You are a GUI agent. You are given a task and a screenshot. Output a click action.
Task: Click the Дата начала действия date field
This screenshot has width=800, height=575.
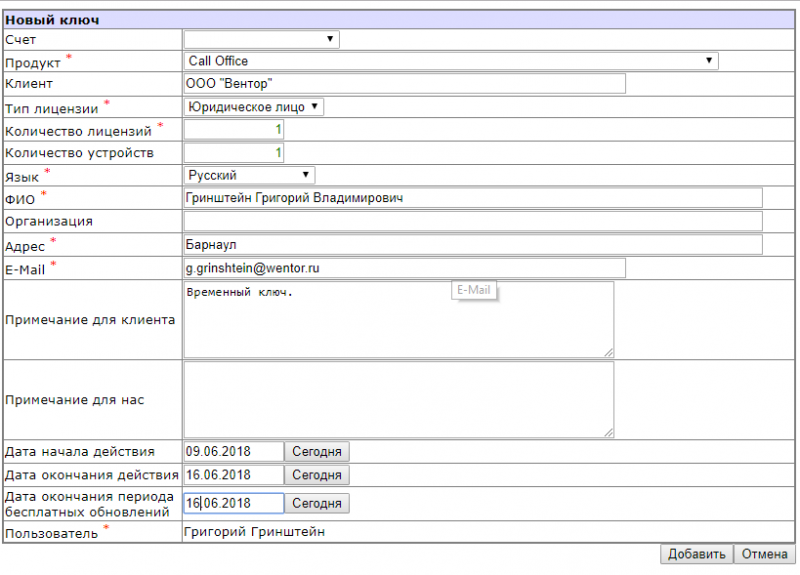234,452
